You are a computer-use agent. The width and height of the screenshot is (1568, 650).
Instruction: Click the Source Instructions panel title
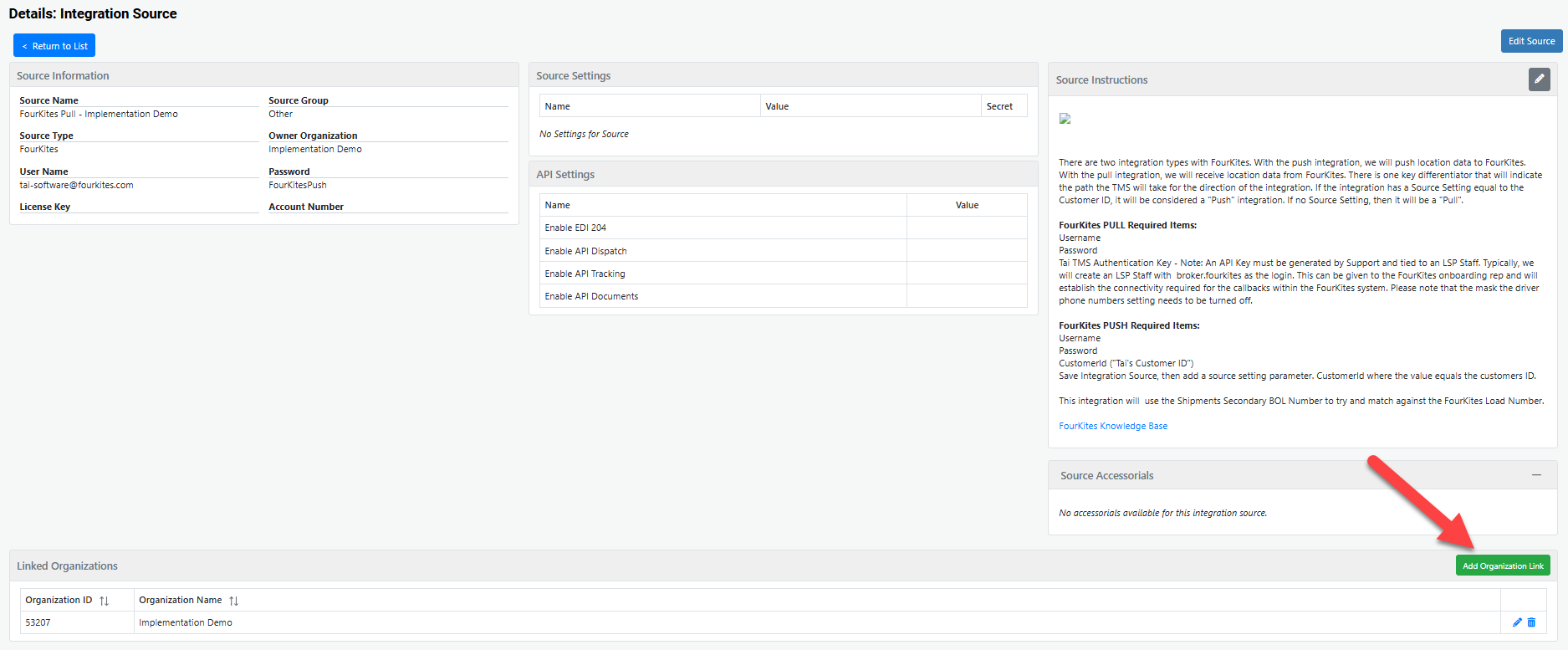pos(1101,79)
